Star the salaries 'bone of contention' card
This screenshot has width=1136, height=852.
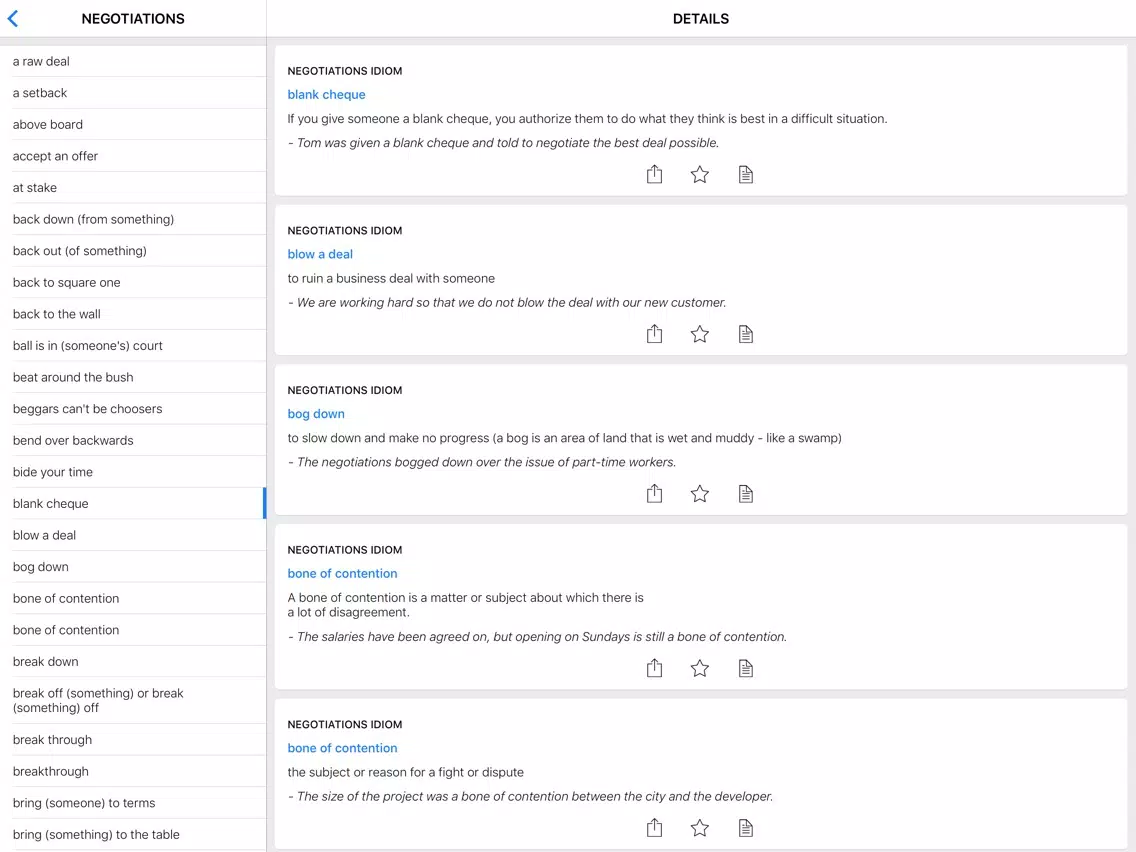[x=700, y=668]
